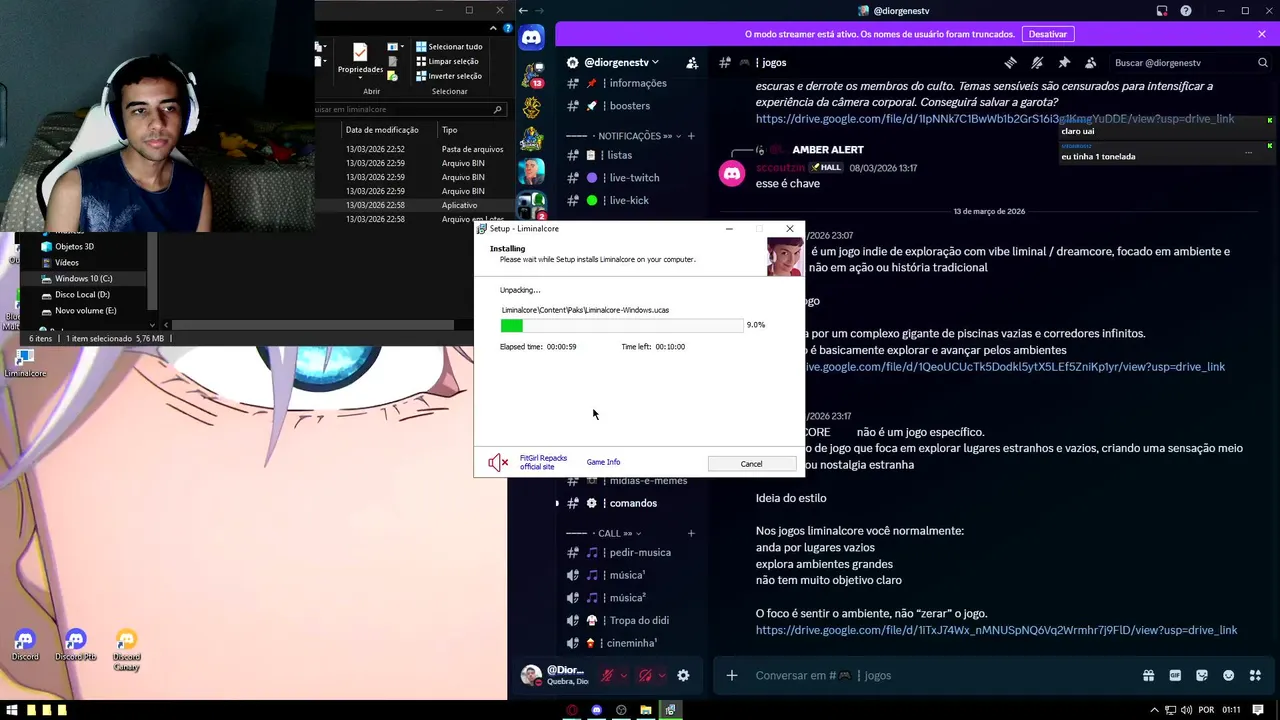Open FitGirl Repacks official site link
The width and height of the screenshot is (1280, 720).
point(543,462)
